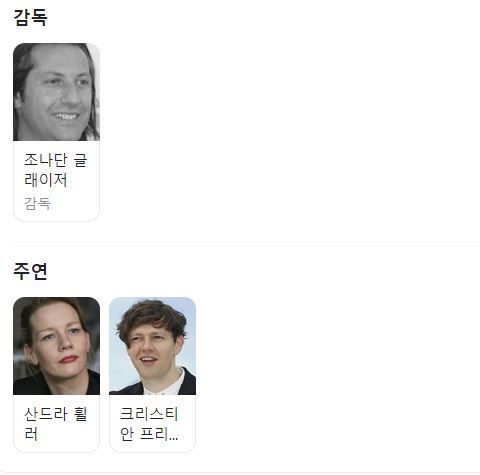Image resolution: width=480 pixels, height=475 pixels.
Task: Click the 산드라 휠 first name line
Action: point(56,414)
